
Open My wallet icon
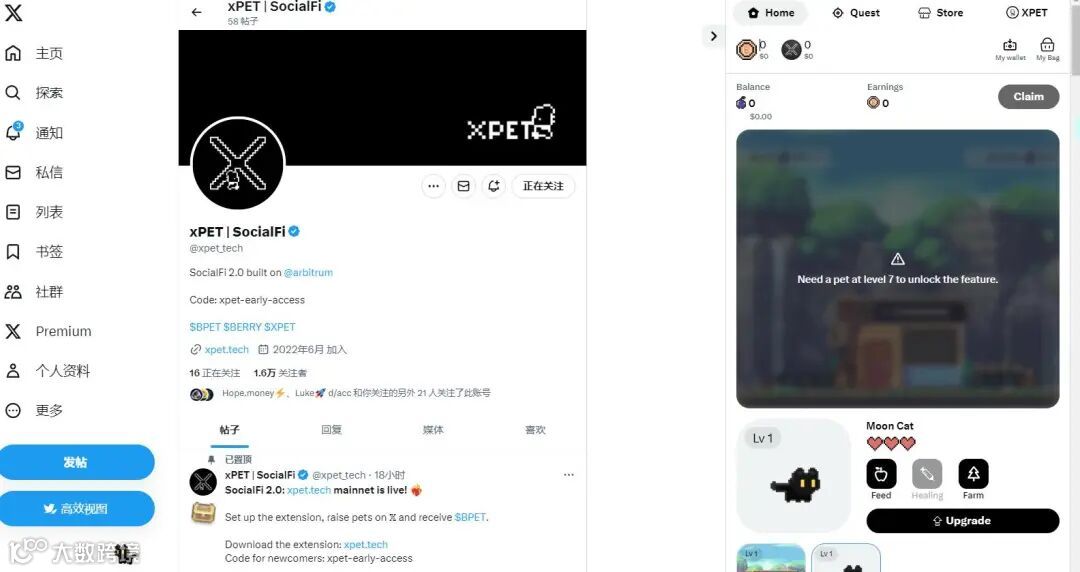pos(1010,45)
